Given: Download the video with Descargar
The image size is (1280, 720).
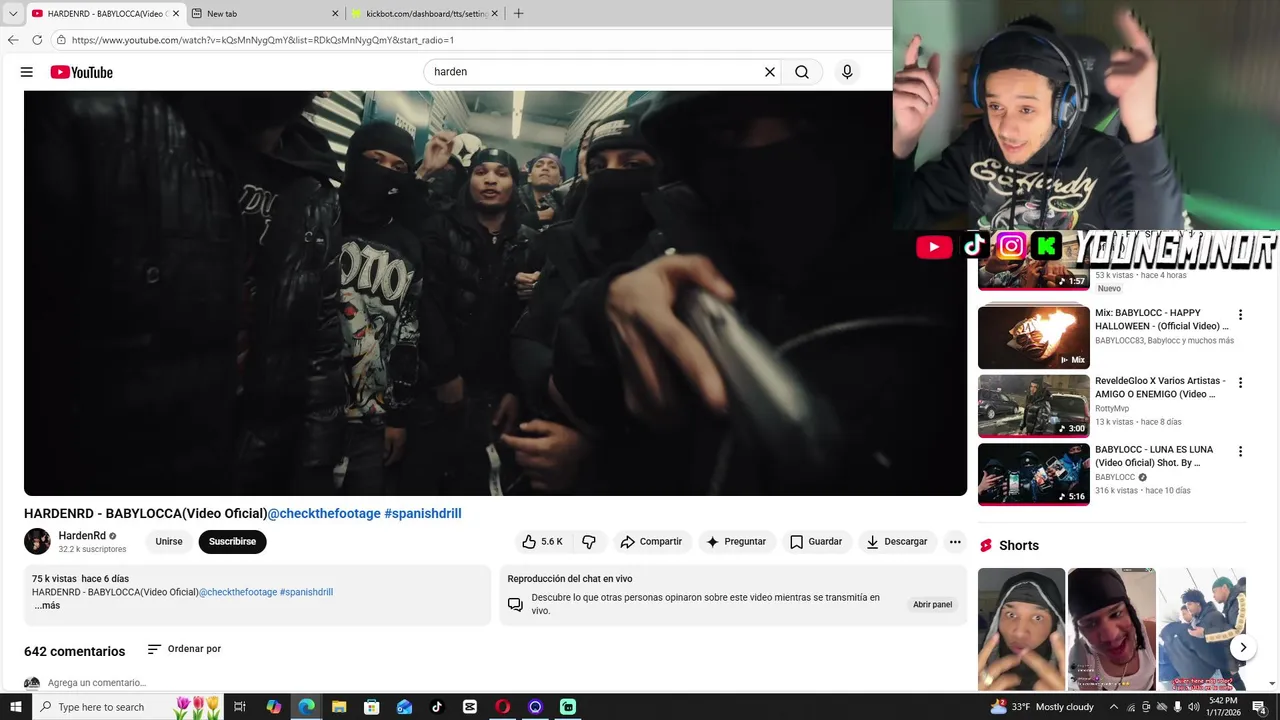Looking at the screenshot, I should pyautogui.click(x=897, y=542).
